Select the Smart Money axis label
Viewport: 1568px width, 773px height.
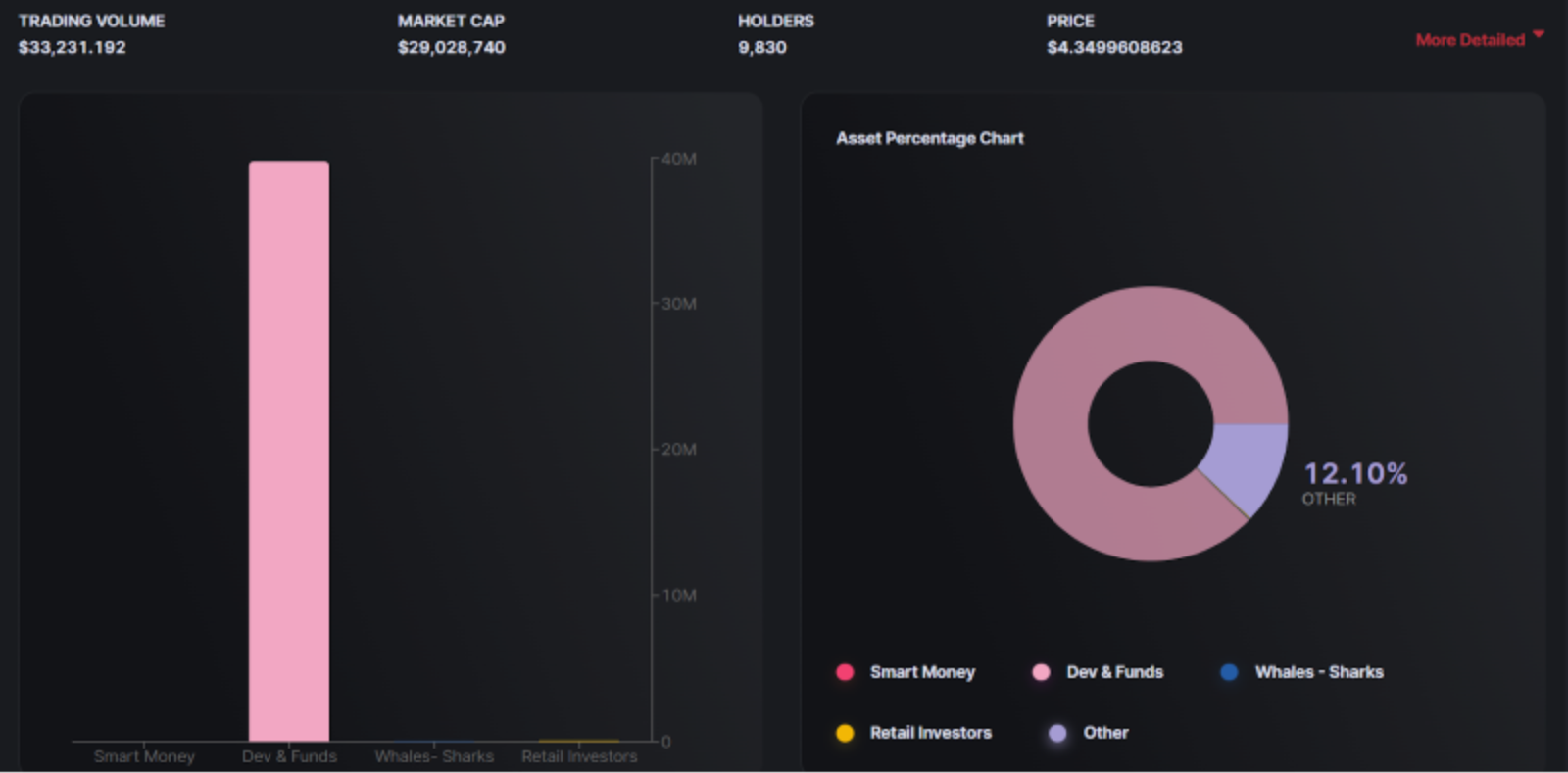coord(144,756)
